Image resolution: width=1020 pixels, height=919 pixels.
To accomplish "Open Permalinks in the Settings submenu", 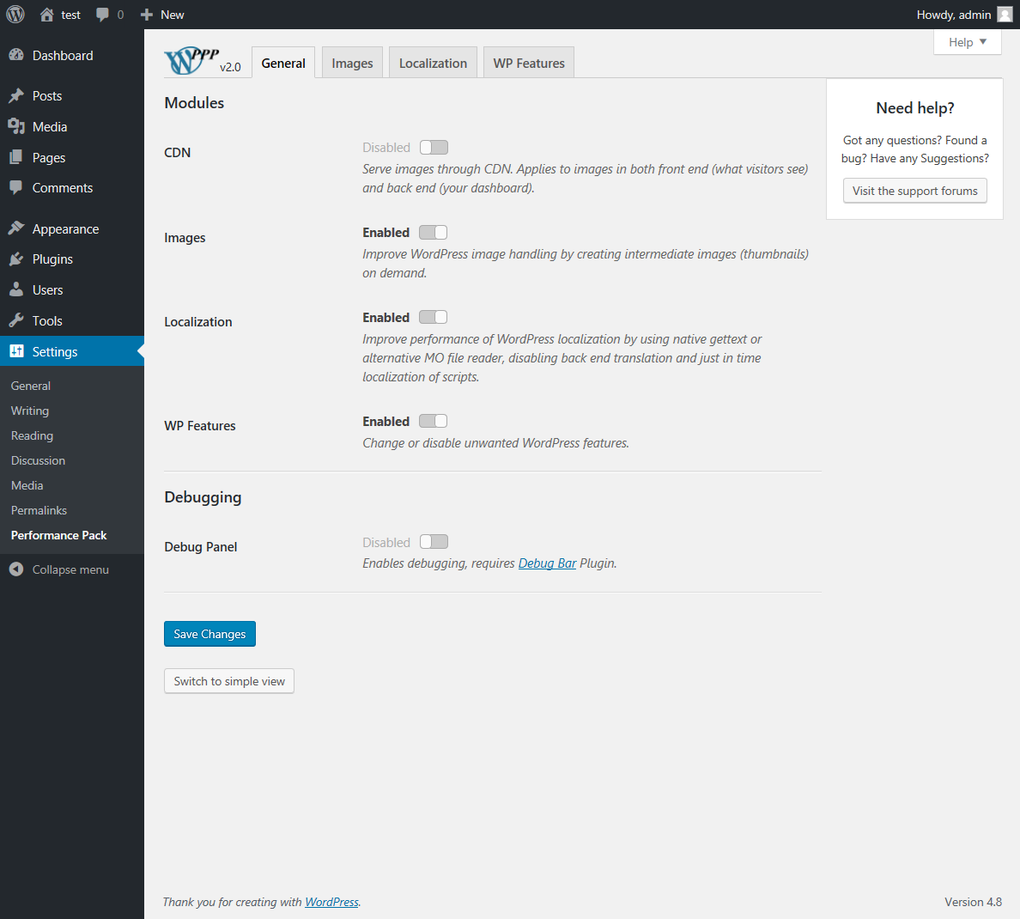I will (x=38, y=510).
